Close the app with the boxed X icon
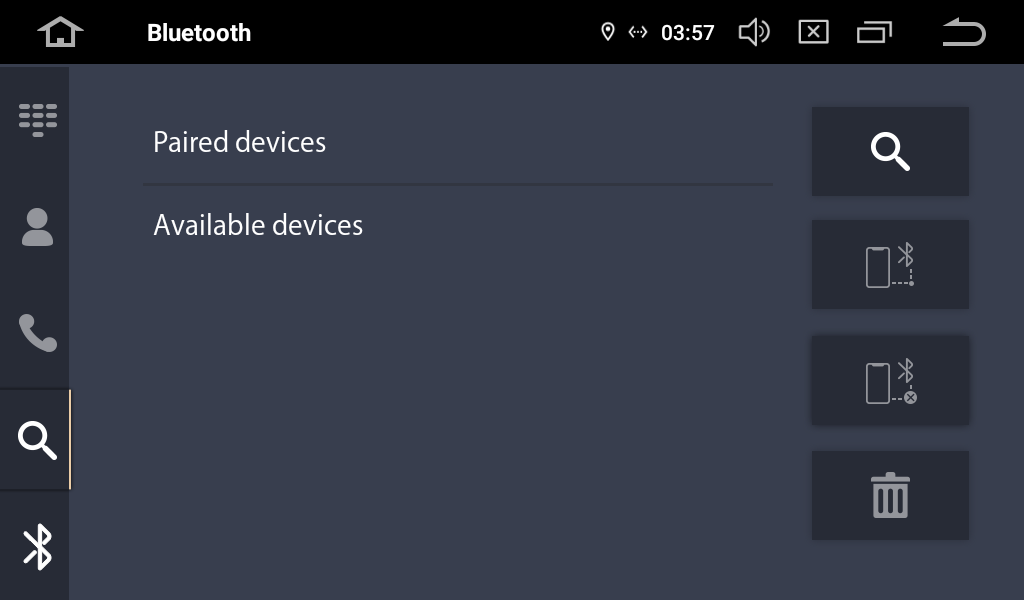The height and width of the screenshot is (600, 1024). point(813,33)
